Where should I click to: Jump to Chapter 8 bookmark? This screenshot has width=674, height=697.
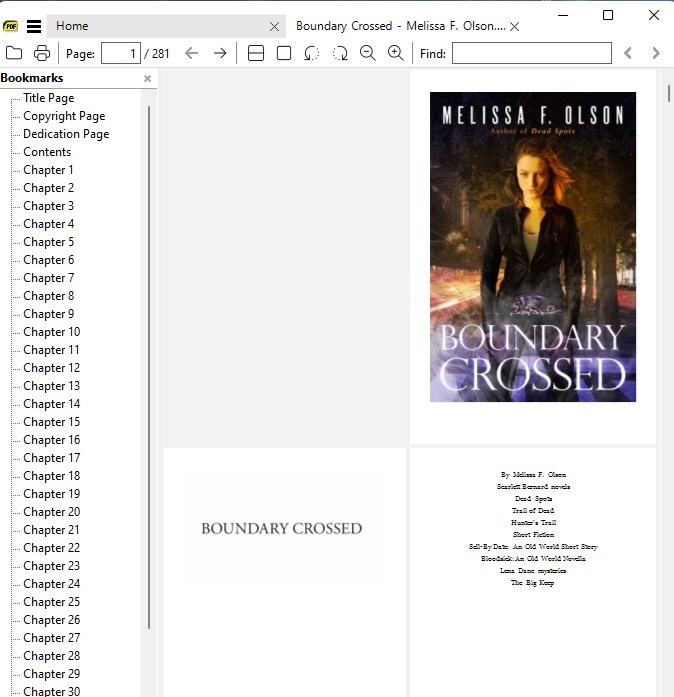(x=48, y=296)
